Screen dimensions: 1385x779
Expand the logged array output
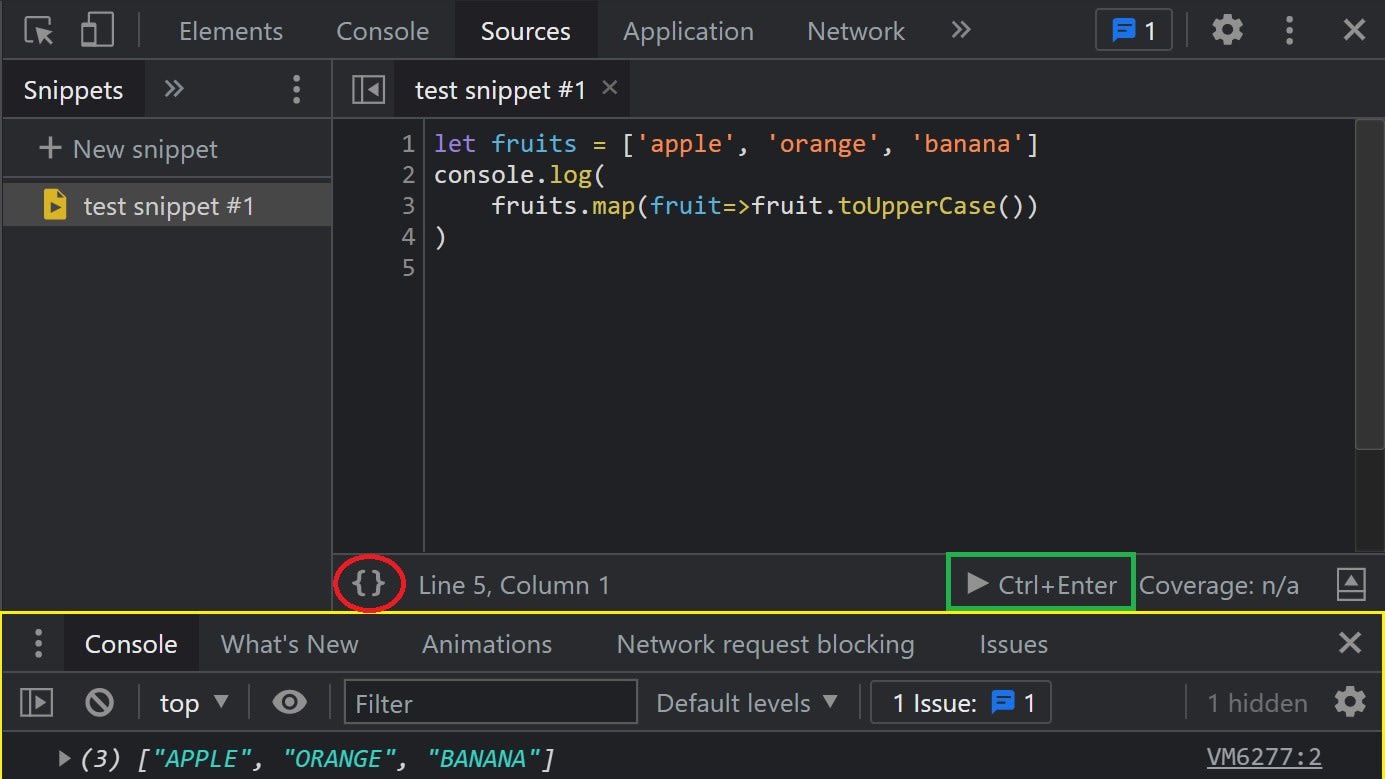[64, 758]
